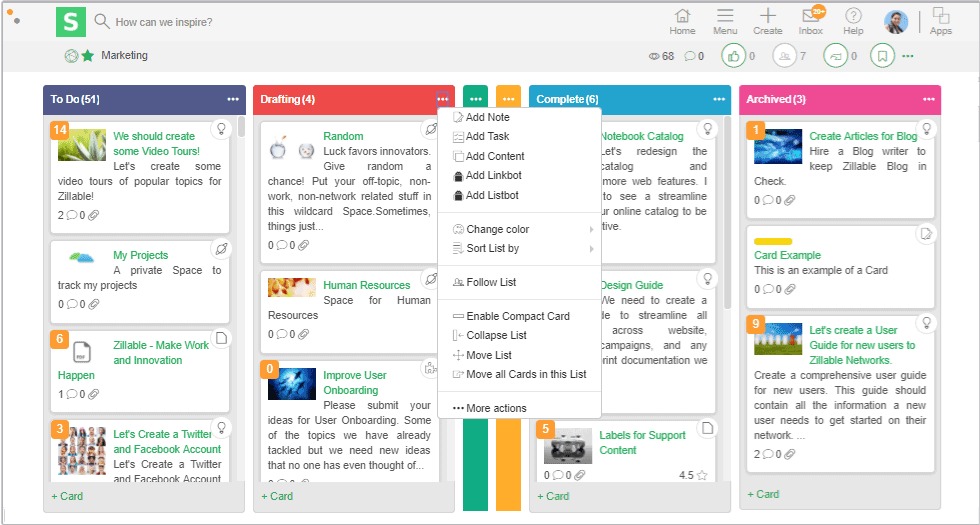Click the search magnifier icon
This screenshot has width=980, height=525.
tap(102, 22)
